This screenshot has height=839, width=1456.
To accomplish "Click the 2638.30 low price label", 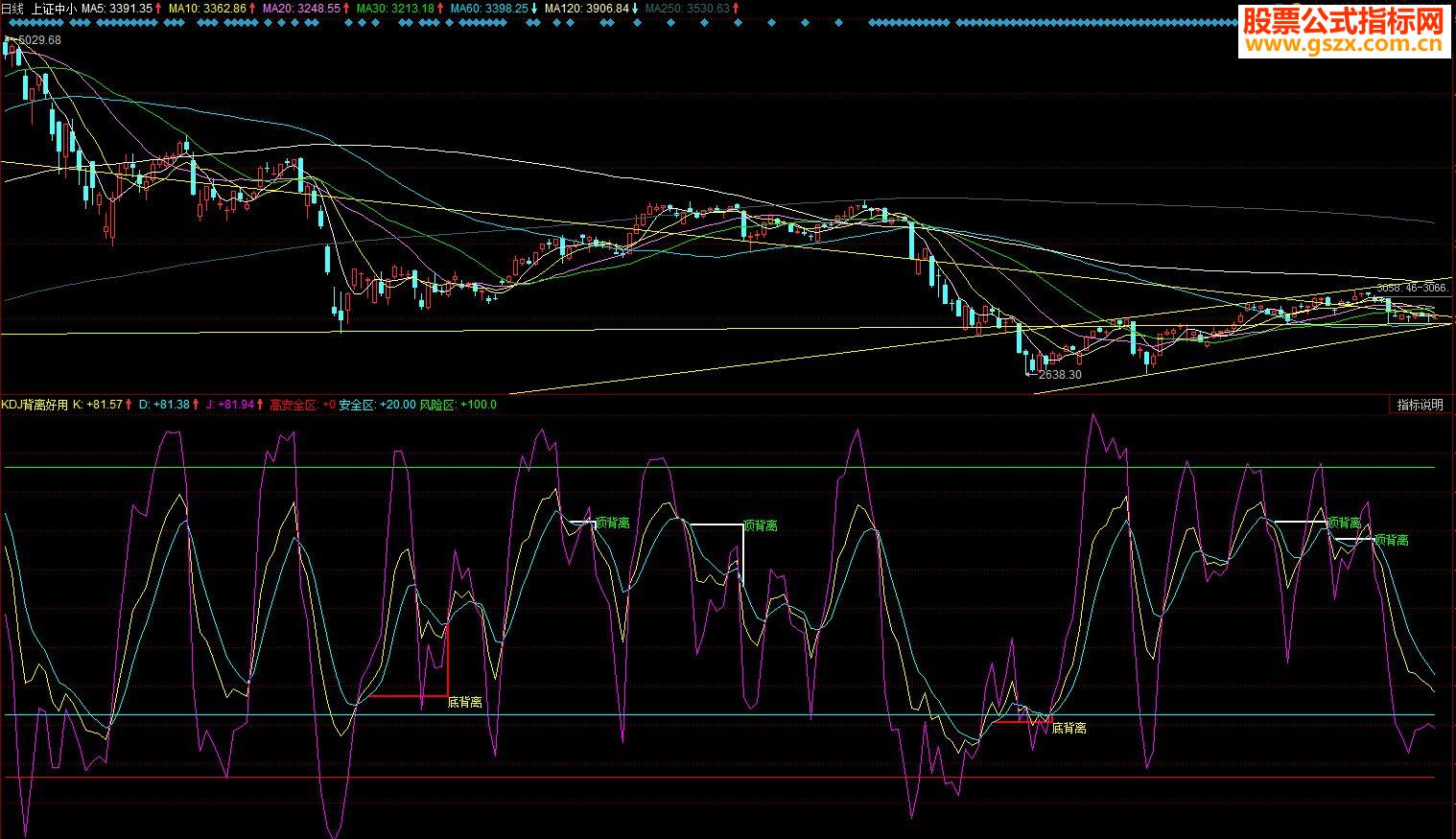I will [x=1060, y=375].
